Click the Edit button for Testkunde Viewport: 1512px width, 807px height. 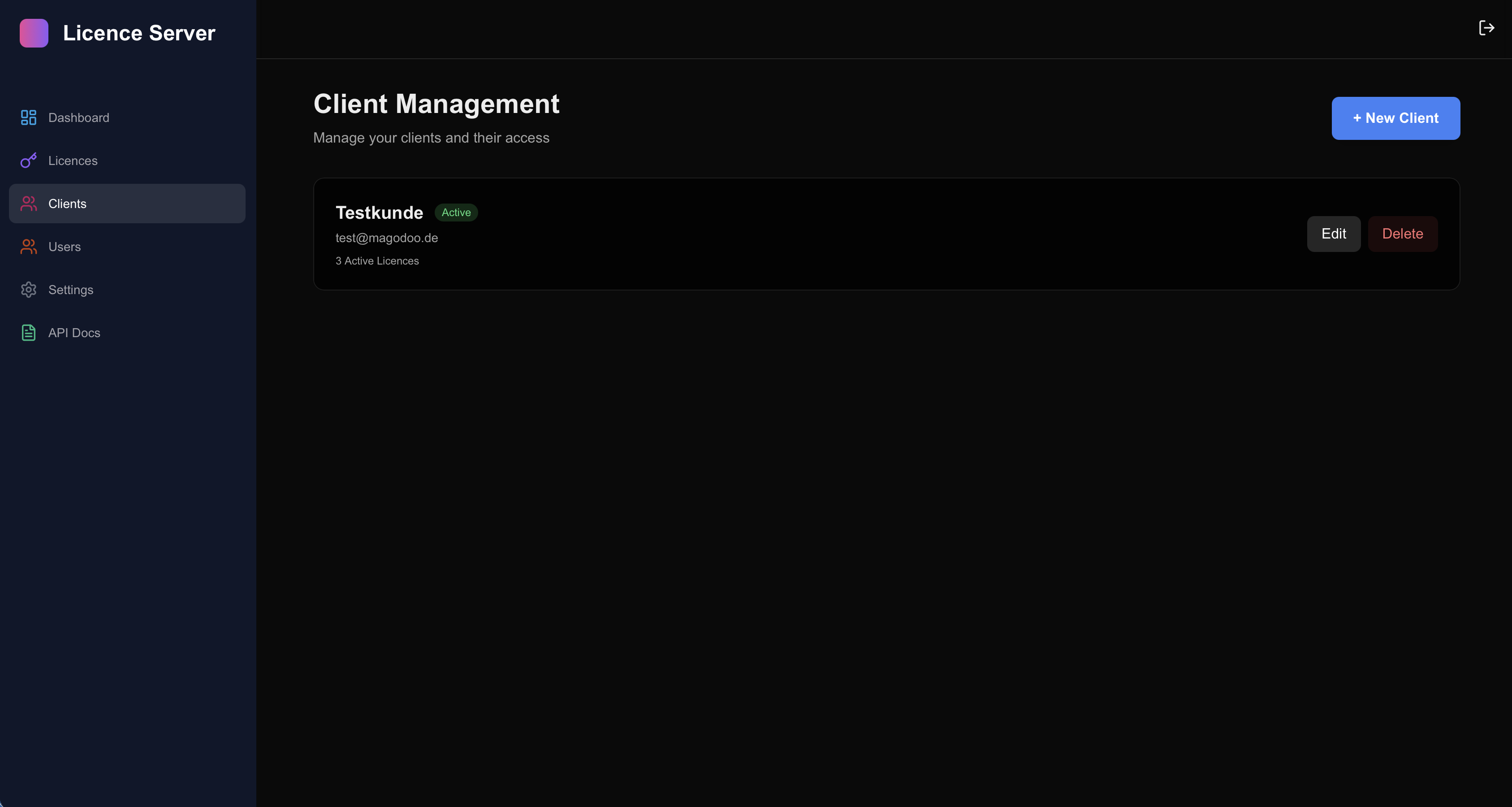point(1334,233)
